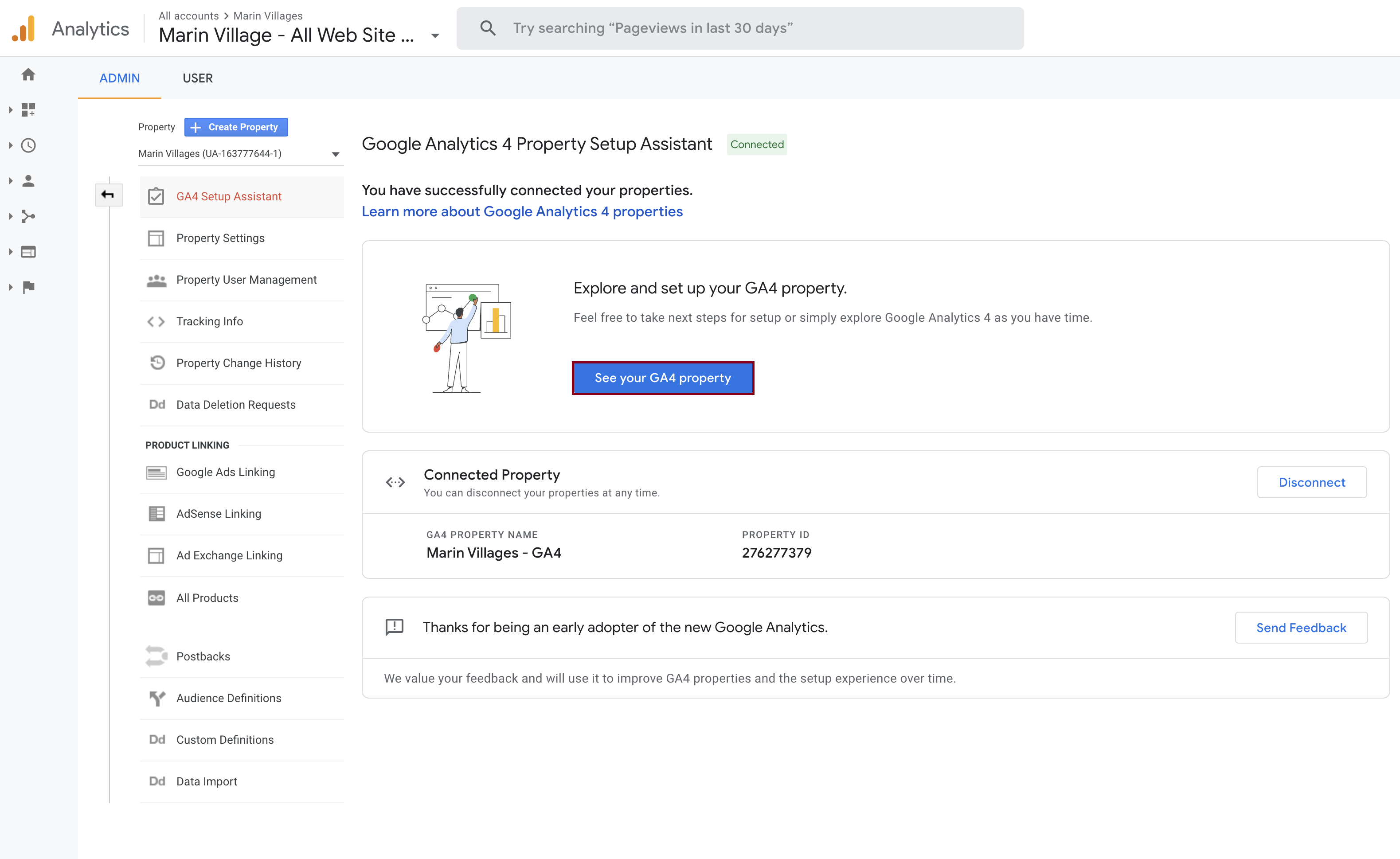The width and height of the screenshot is (1400, 859).
Task: Expand the Realtime section arrow
Action: point(10,145)
